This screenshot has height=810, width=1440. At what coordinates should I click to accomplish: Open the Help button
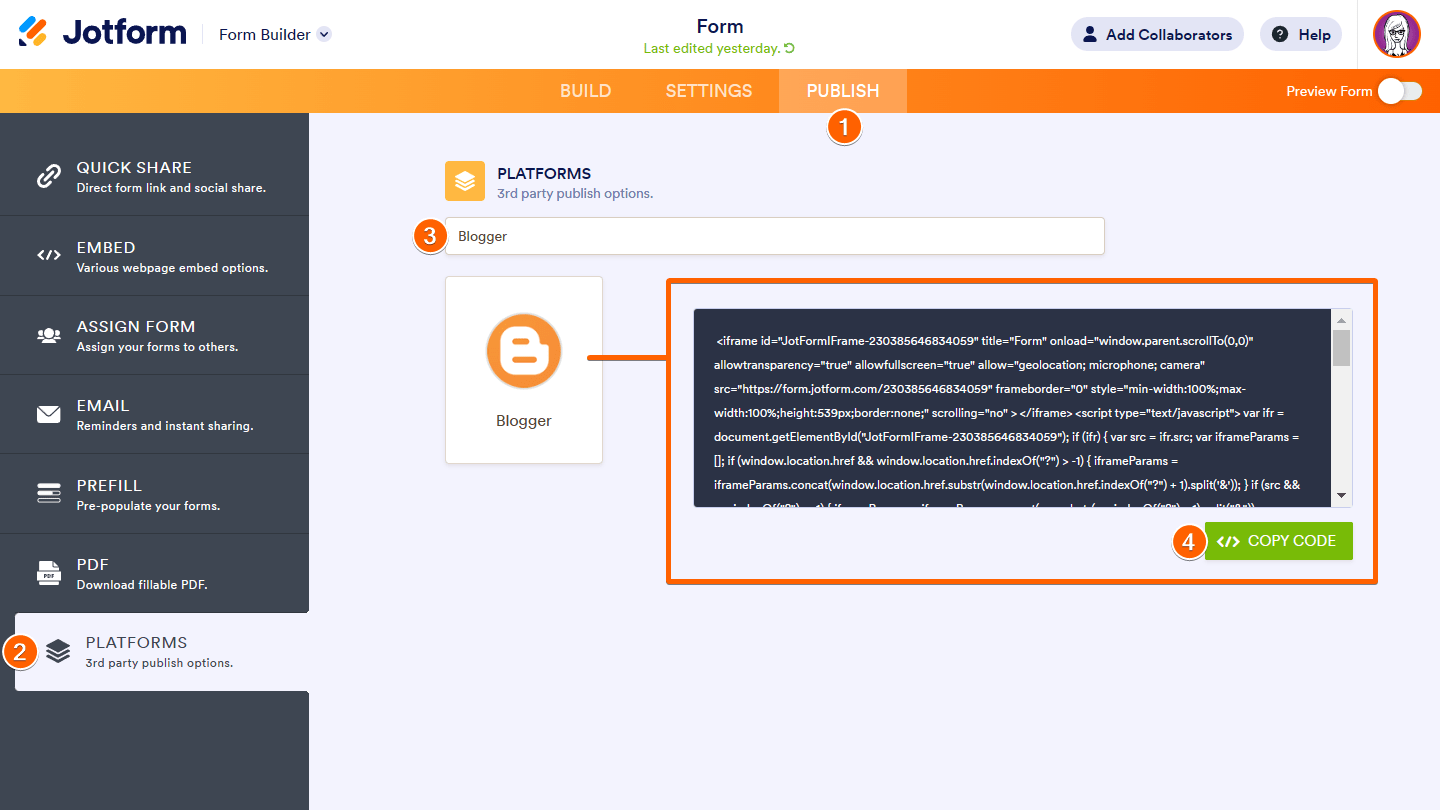click(x=1301, y=34)
